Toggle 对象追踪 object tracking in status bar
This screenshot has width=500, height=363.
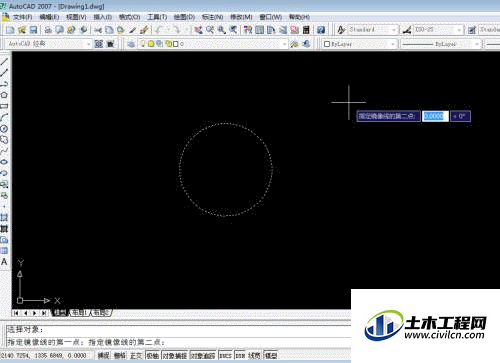(x=203, y=356)
